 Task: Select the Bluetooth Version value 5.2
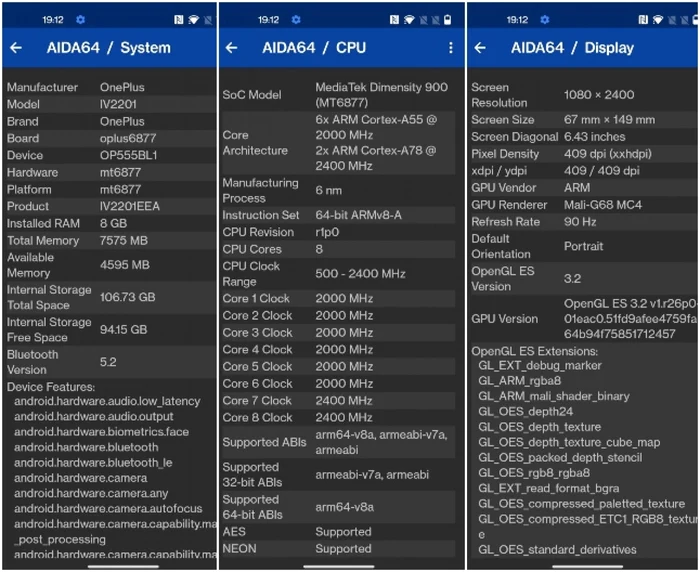pyautogui.click(x=108, y=362)
